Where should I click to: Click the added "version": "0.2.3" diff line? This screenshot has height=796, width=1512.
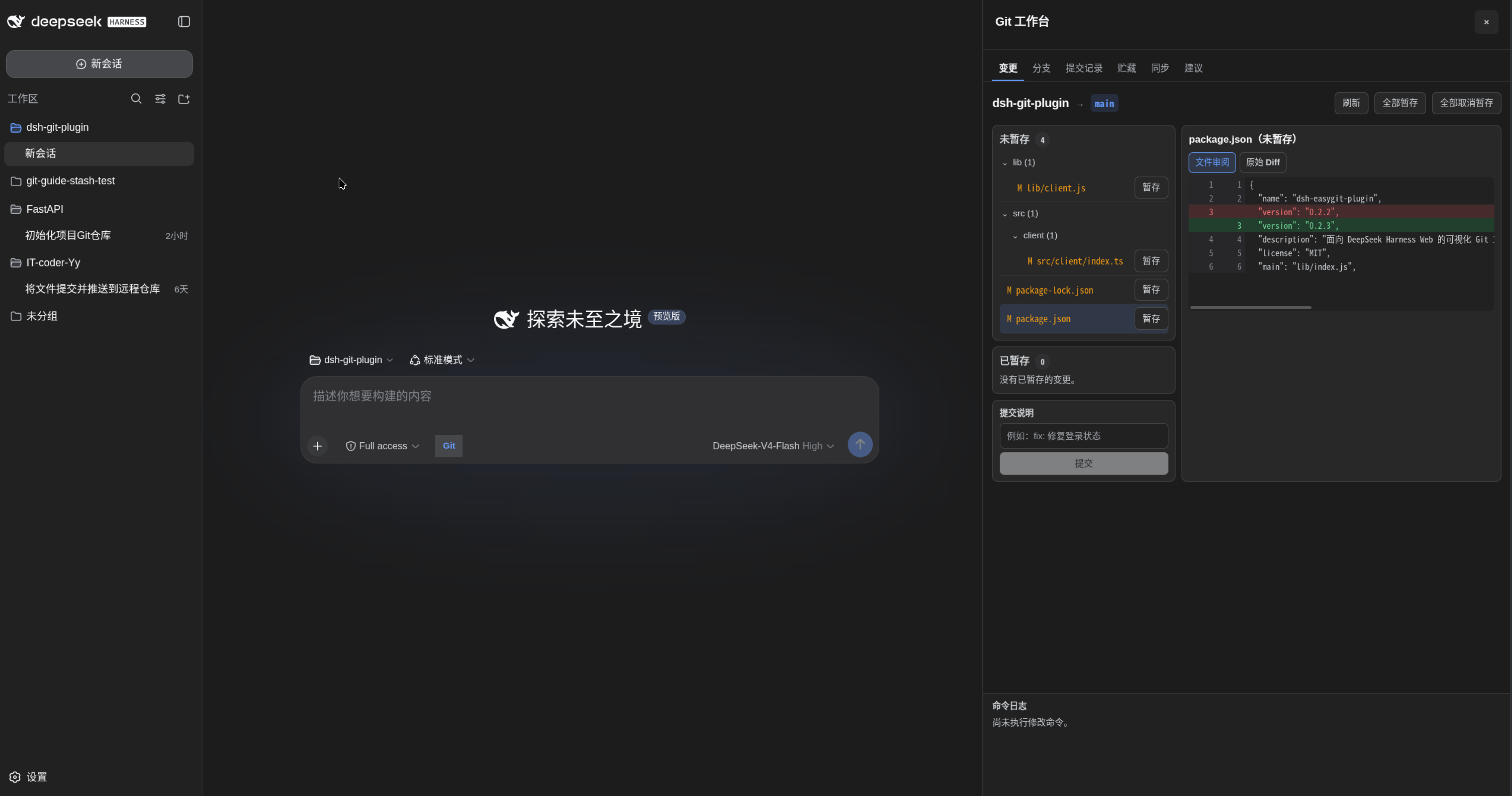click(x=1341, y=226)
